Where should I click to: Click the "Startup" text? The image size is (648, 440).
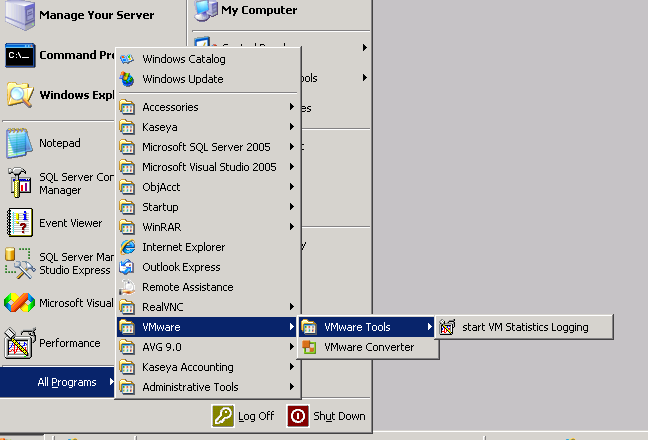tap(160, 207)
